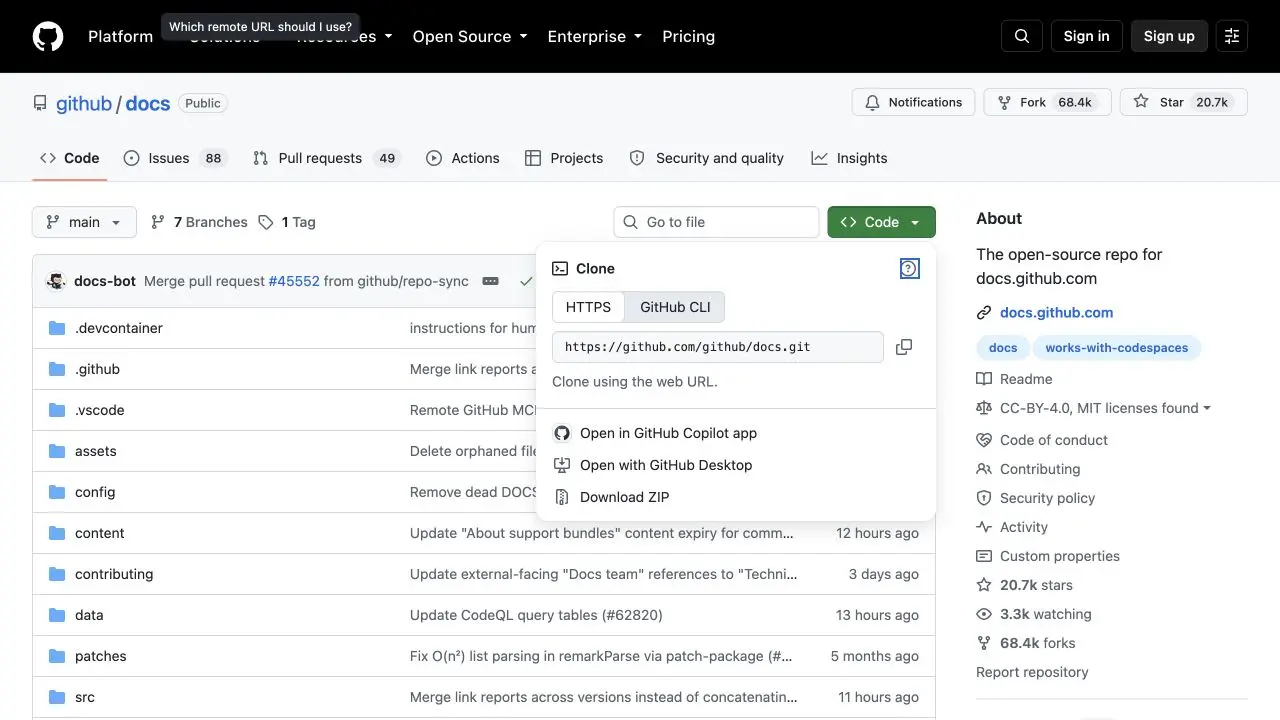Viewport: 1280px width, 720px height.
Task: Open the search magnifier button
Action: coord(1022,36)
